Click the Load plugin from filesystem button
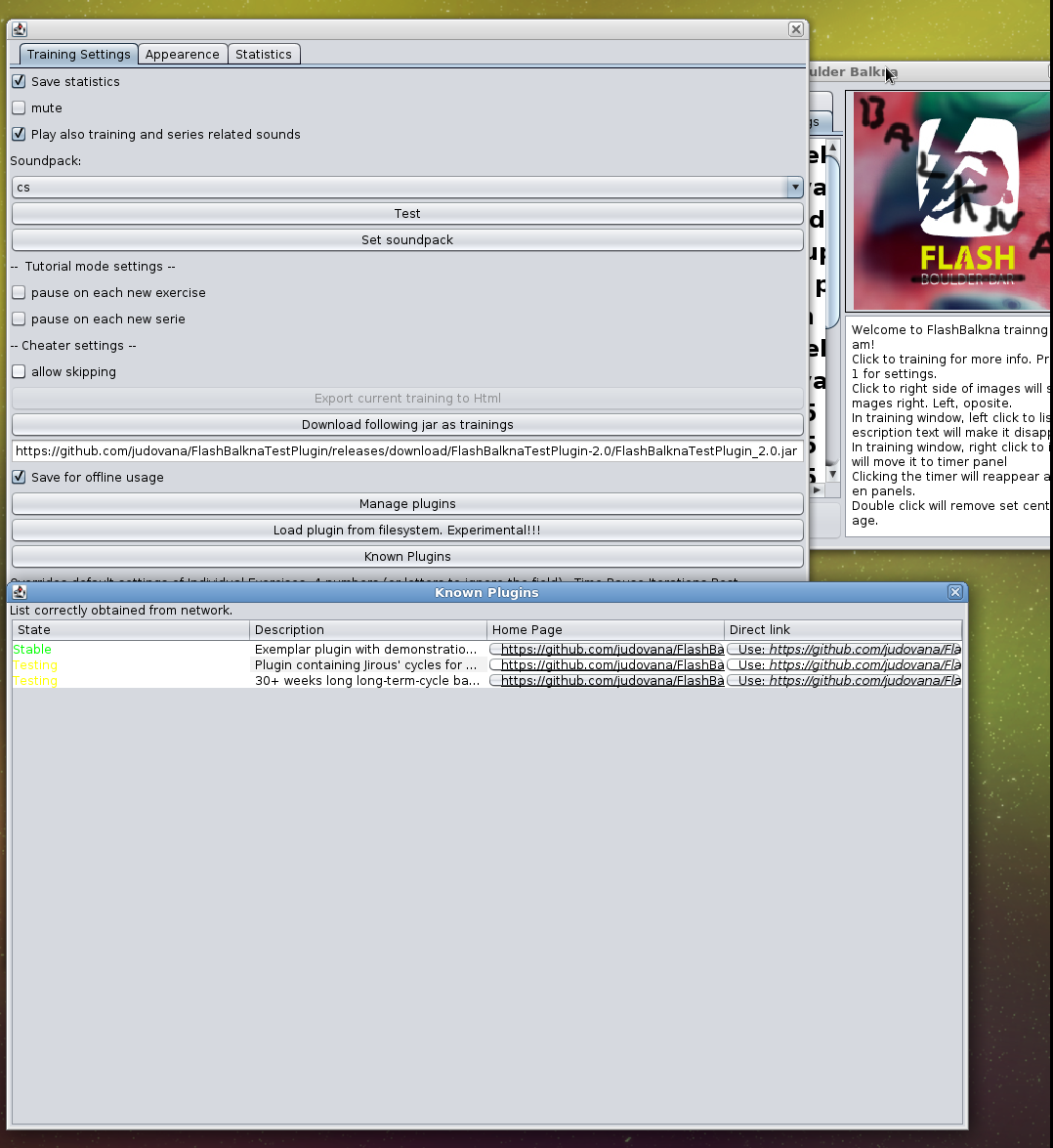 (406, 530)
